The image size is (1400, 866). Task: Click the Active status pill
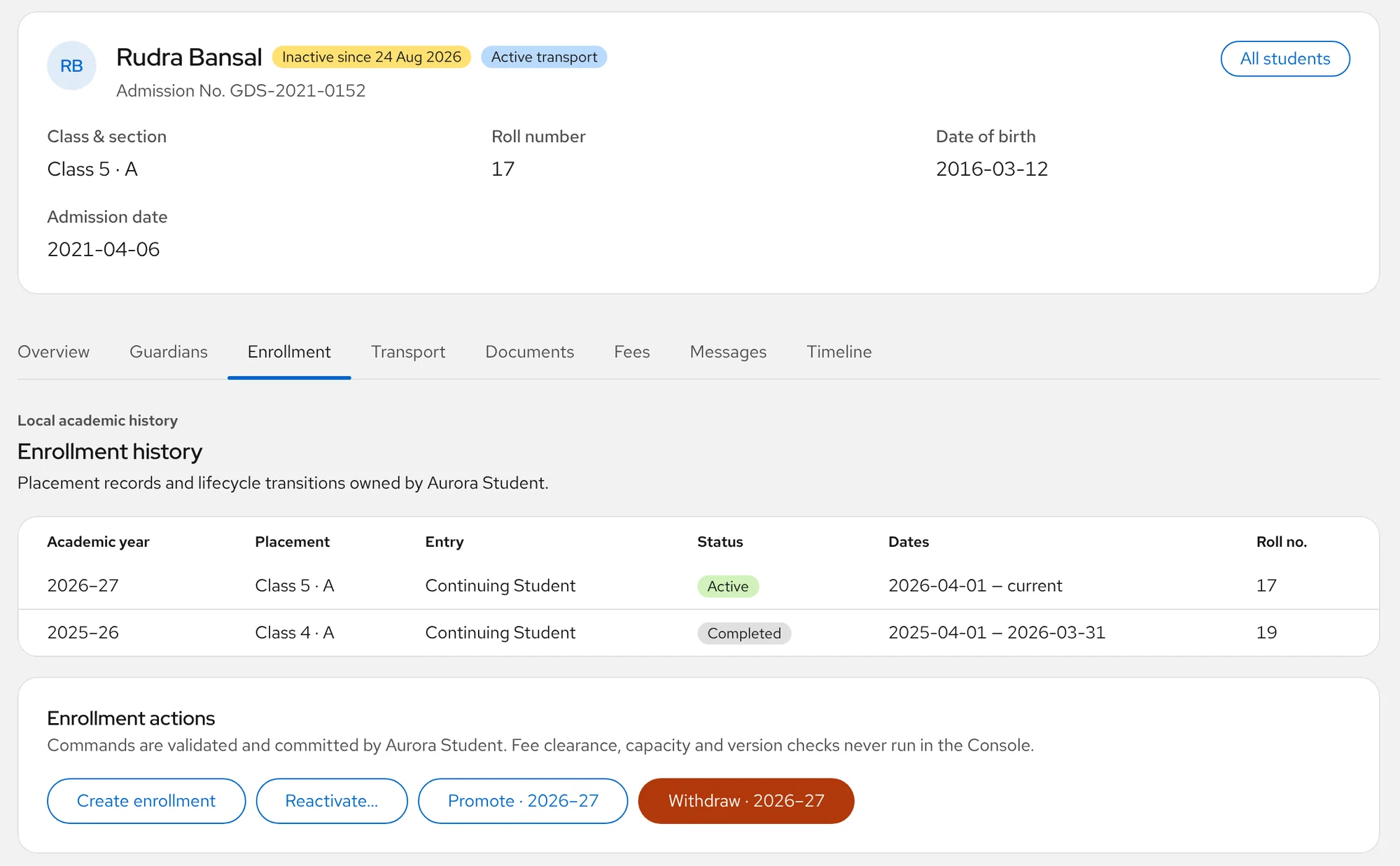click(x=728, y=586)
